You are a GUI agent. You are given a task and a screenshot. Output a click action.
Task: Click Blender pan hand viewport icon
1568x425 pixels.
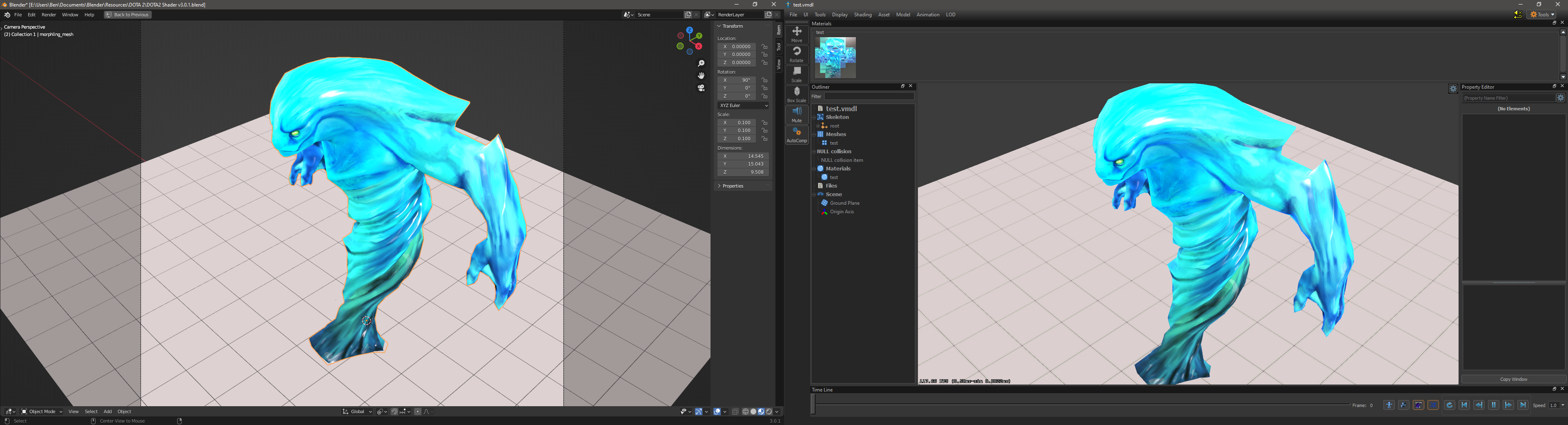(x=701, y=76)
